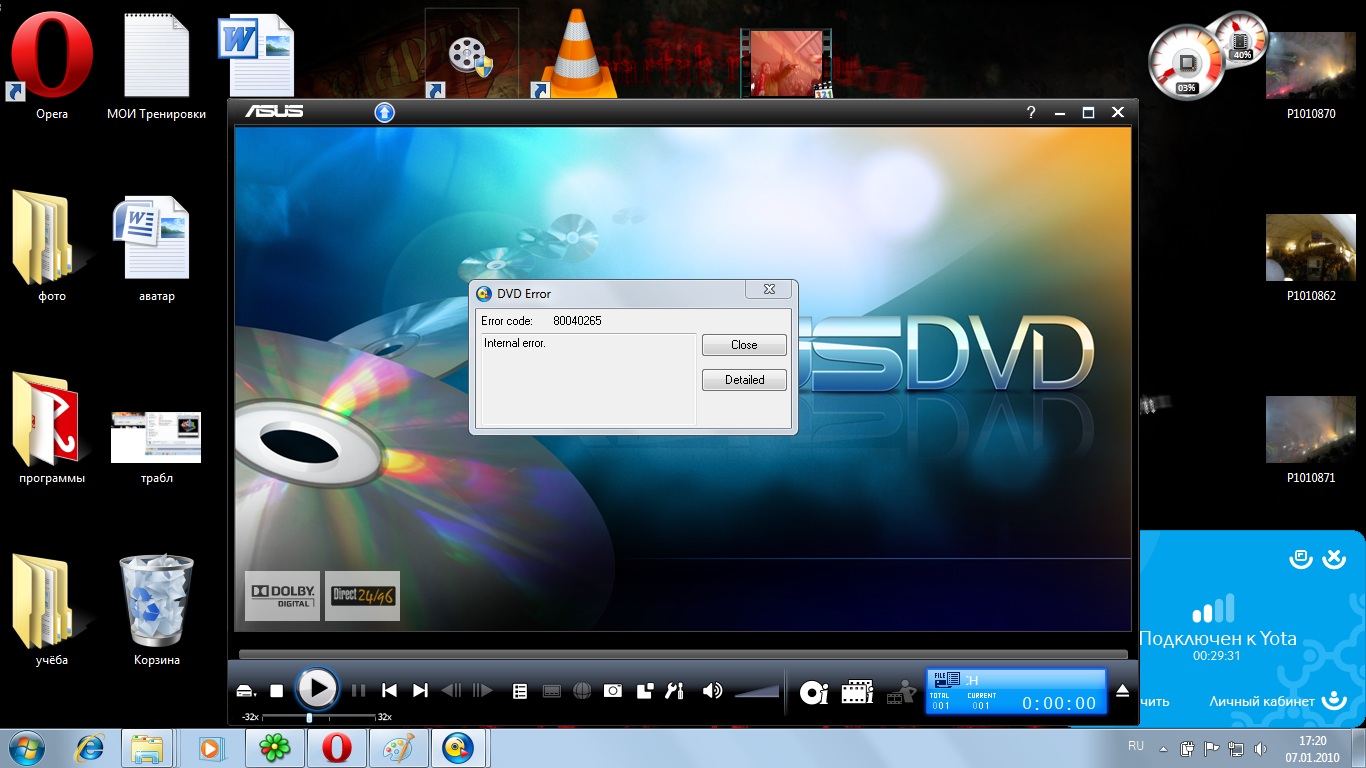Click the Detailed button in DVD Error dialog

[744, 380]
